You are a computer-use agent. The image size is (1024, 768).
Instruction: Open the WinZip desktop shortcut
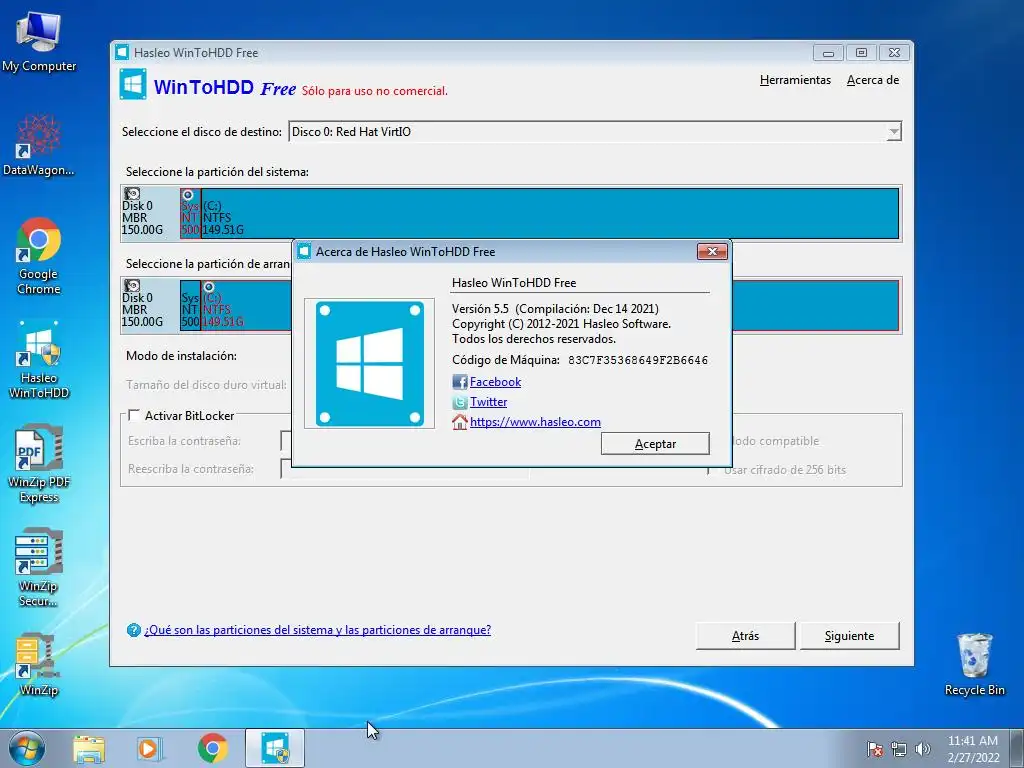(39, 664)
